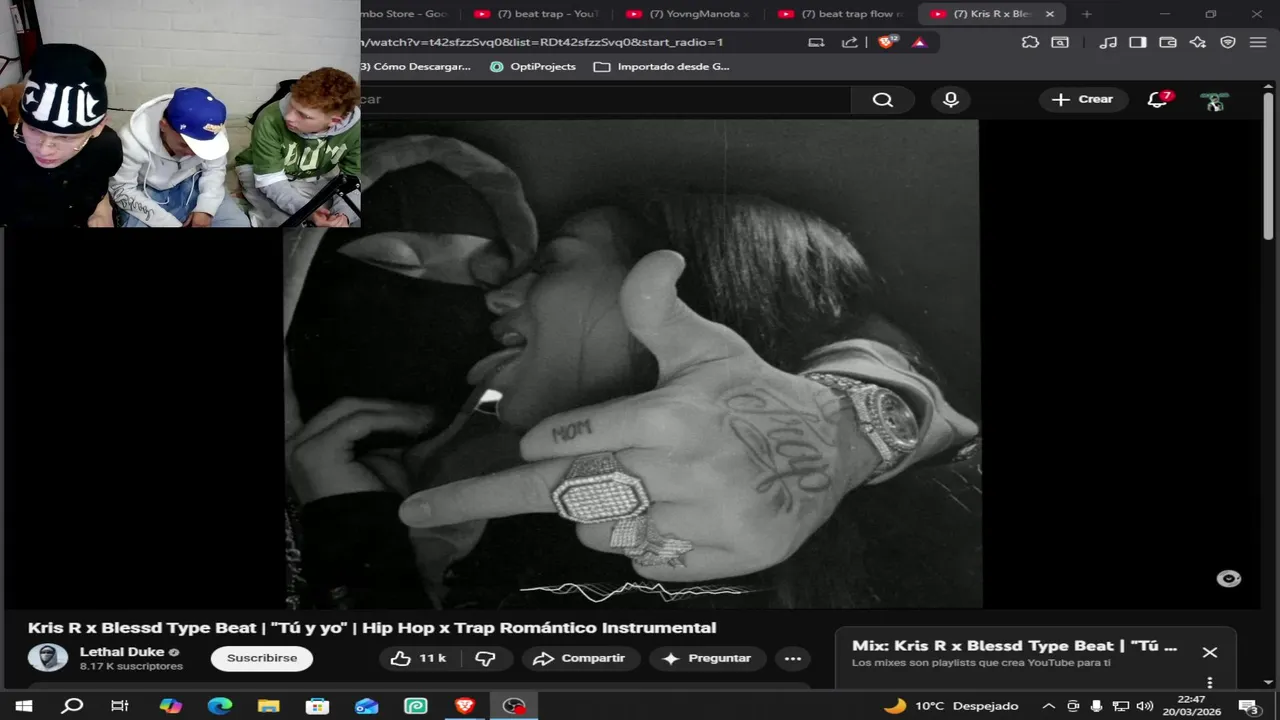Expand the system tray hidden icons chevron
This screenshot has height=720, width=1280.
click(x=1048, y=706)
